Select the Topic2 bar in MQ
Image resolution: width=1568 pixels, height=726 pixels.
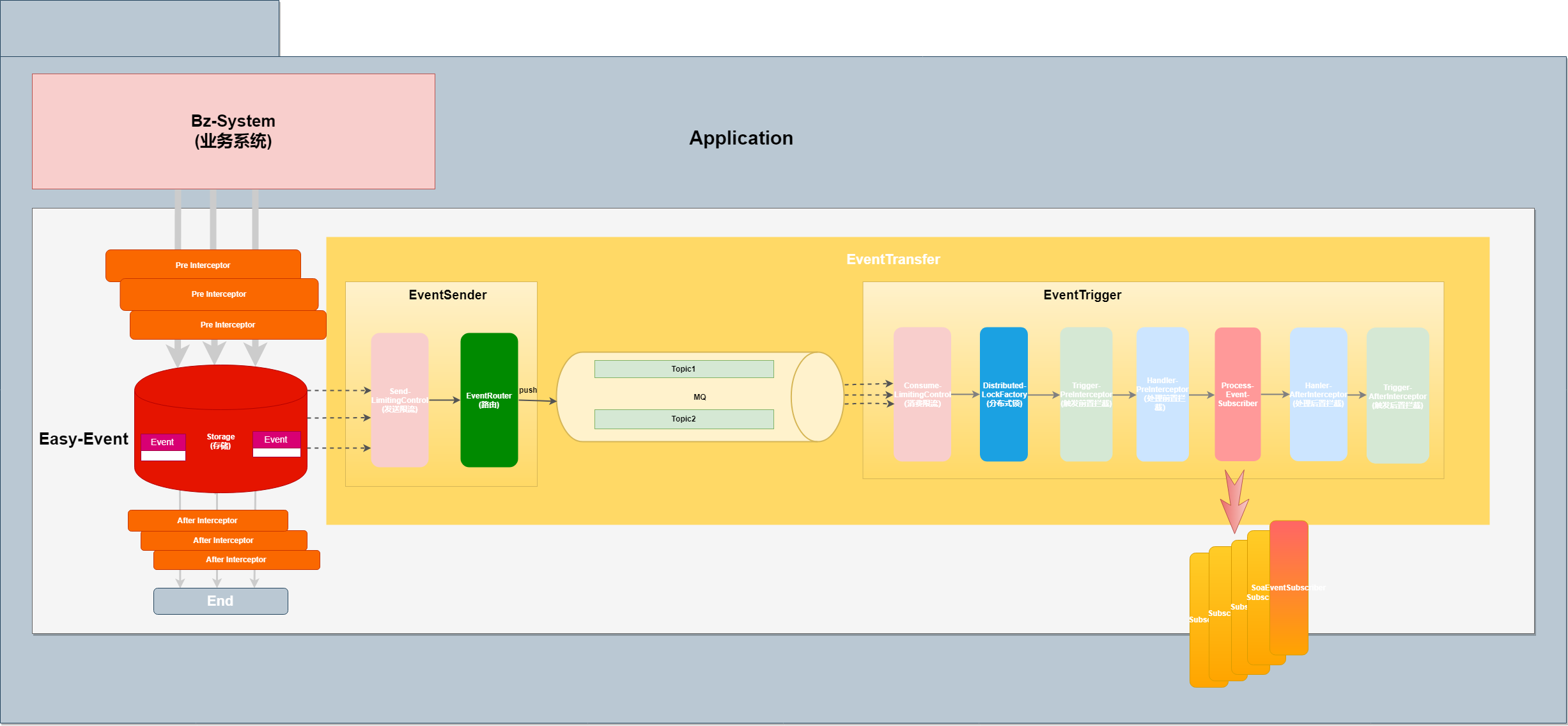683,419
